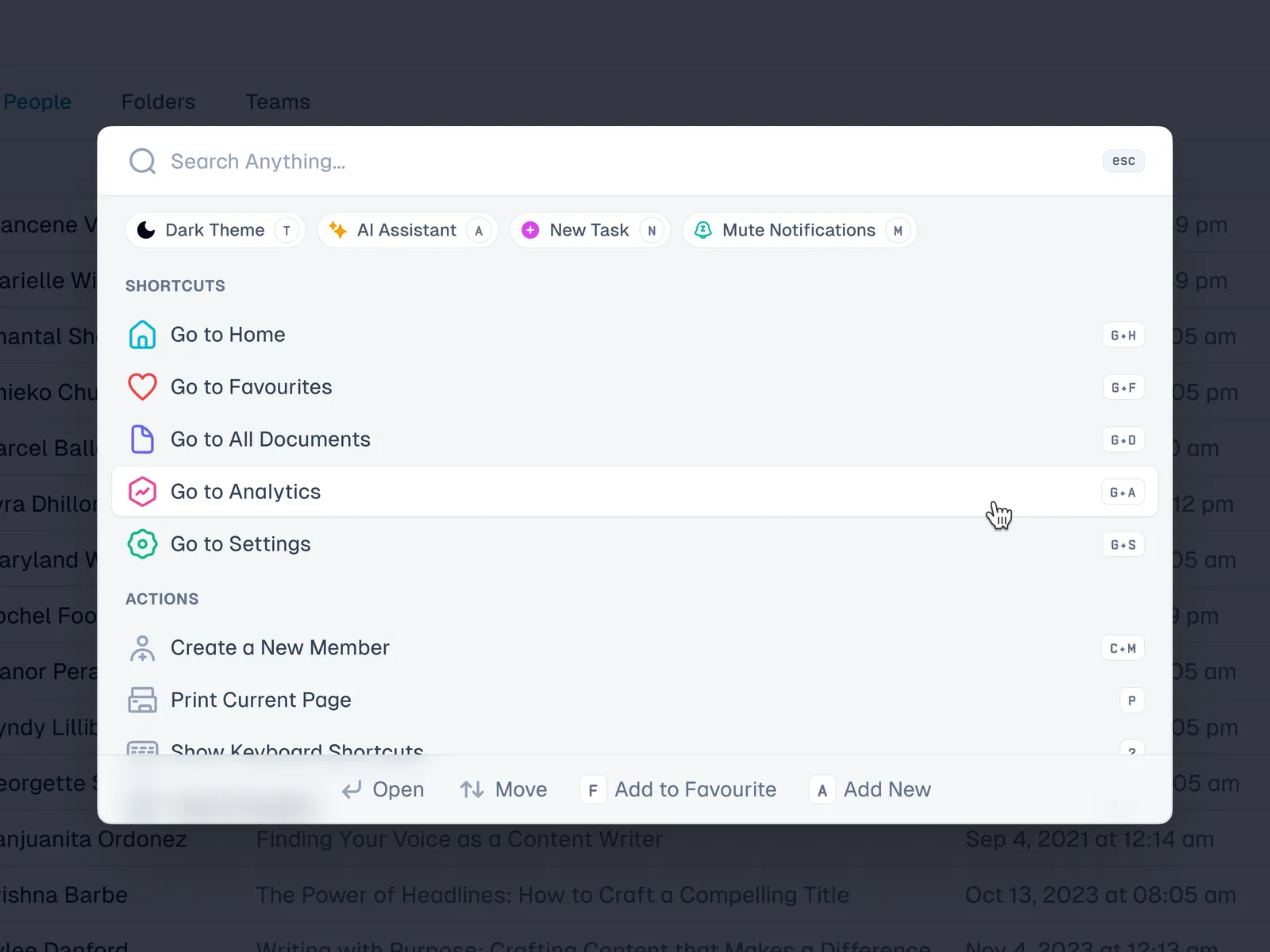The image size is (1270, 952).
Task: Click the heart icon for Favourites
Action: (x=143, y=387)
